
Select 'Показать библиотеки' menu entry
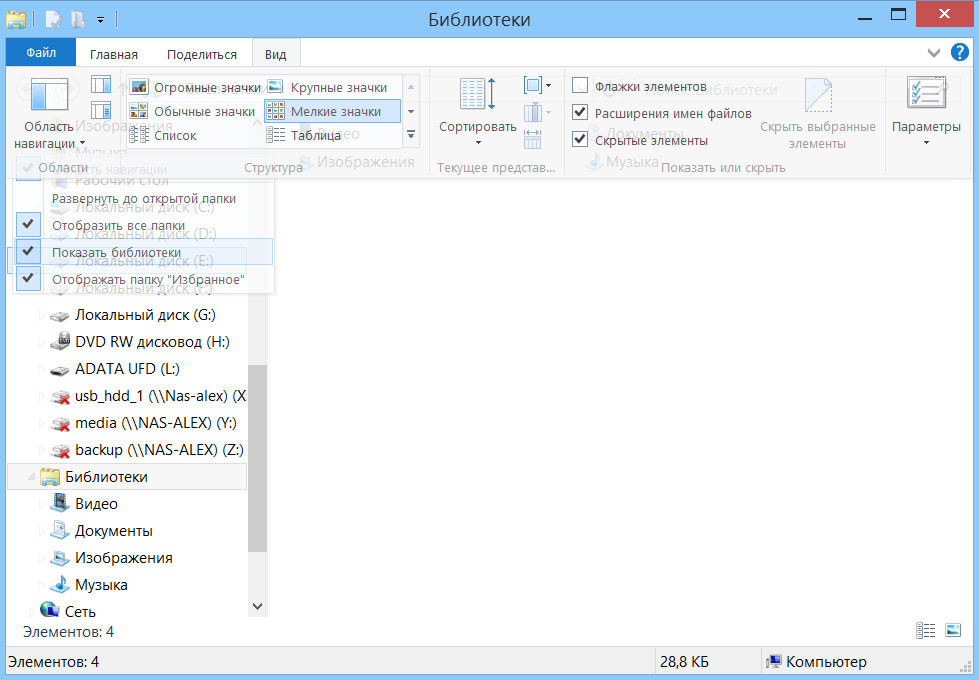point(116,252)
